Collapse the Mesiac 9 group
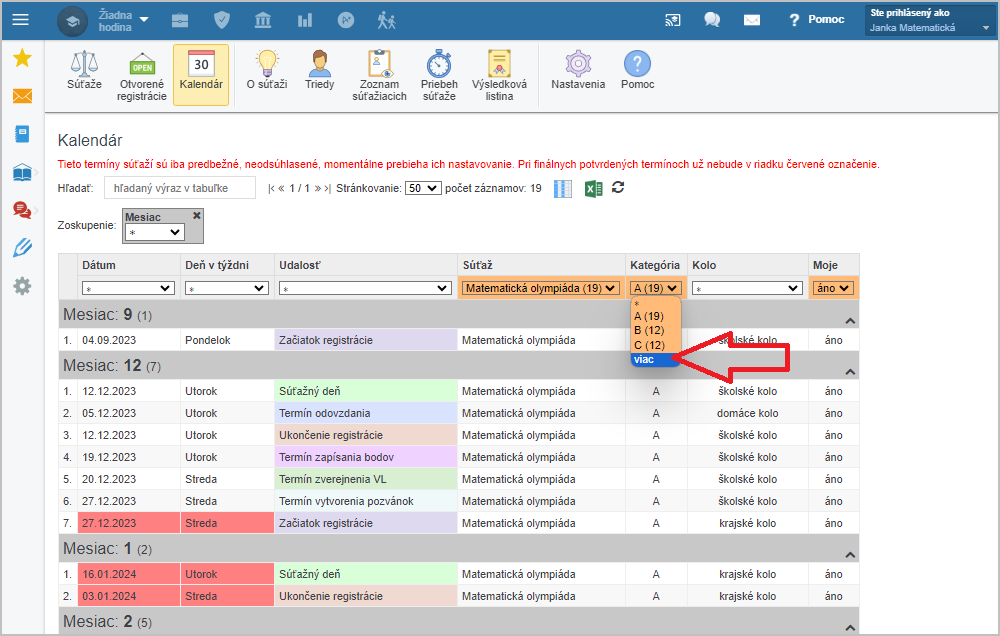1000x636 pixels. coord(849,321)
